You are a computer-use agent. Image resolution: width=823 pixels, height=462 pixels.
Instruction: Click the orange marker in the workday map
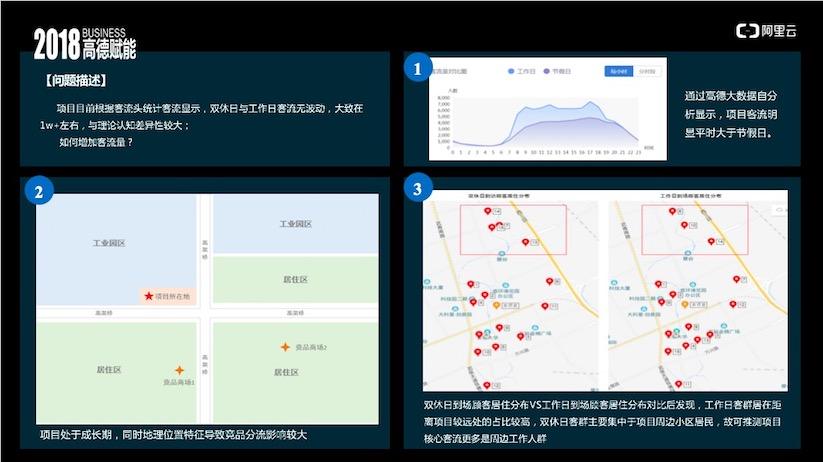684,304
